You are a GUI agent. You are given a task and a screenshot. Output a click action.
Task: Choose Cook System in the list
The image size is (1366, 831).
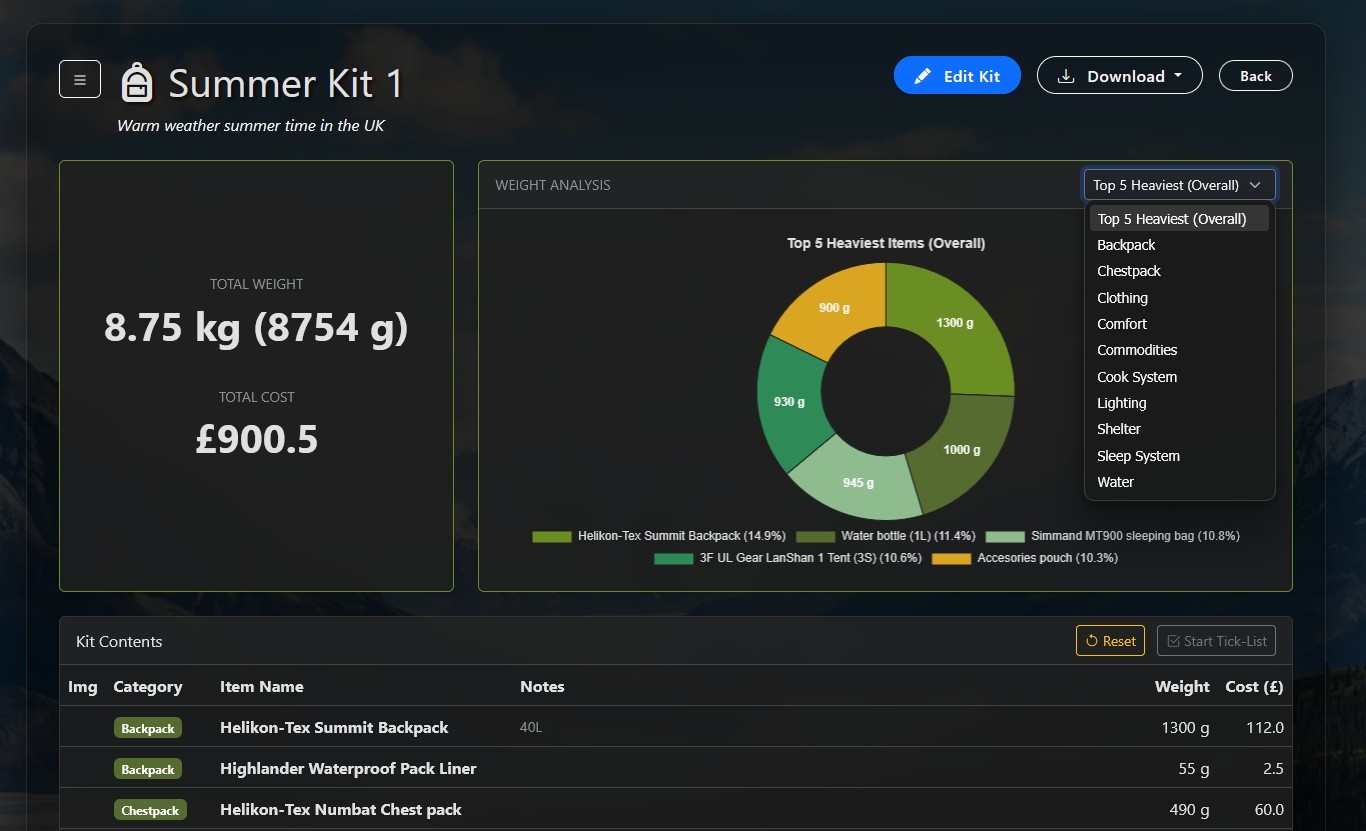1136,377
